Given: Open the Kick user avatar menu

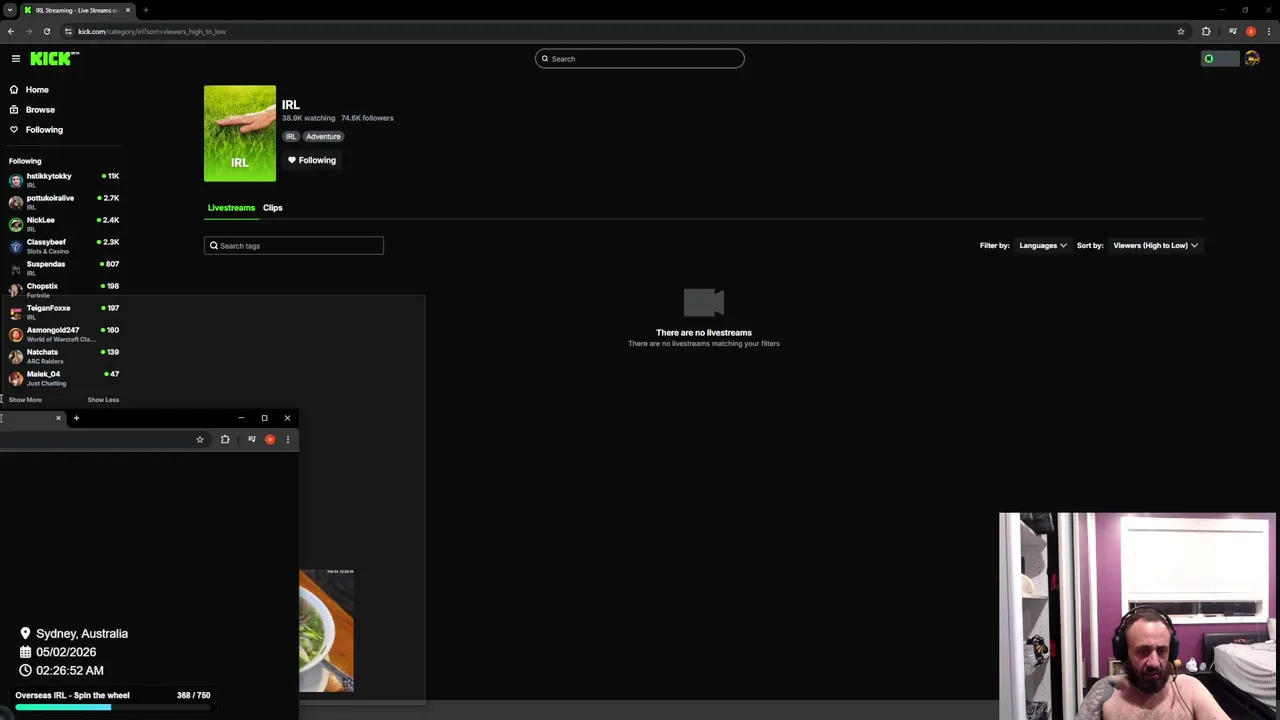Looking at the screenshot, I should click(x=1252, y=59).
